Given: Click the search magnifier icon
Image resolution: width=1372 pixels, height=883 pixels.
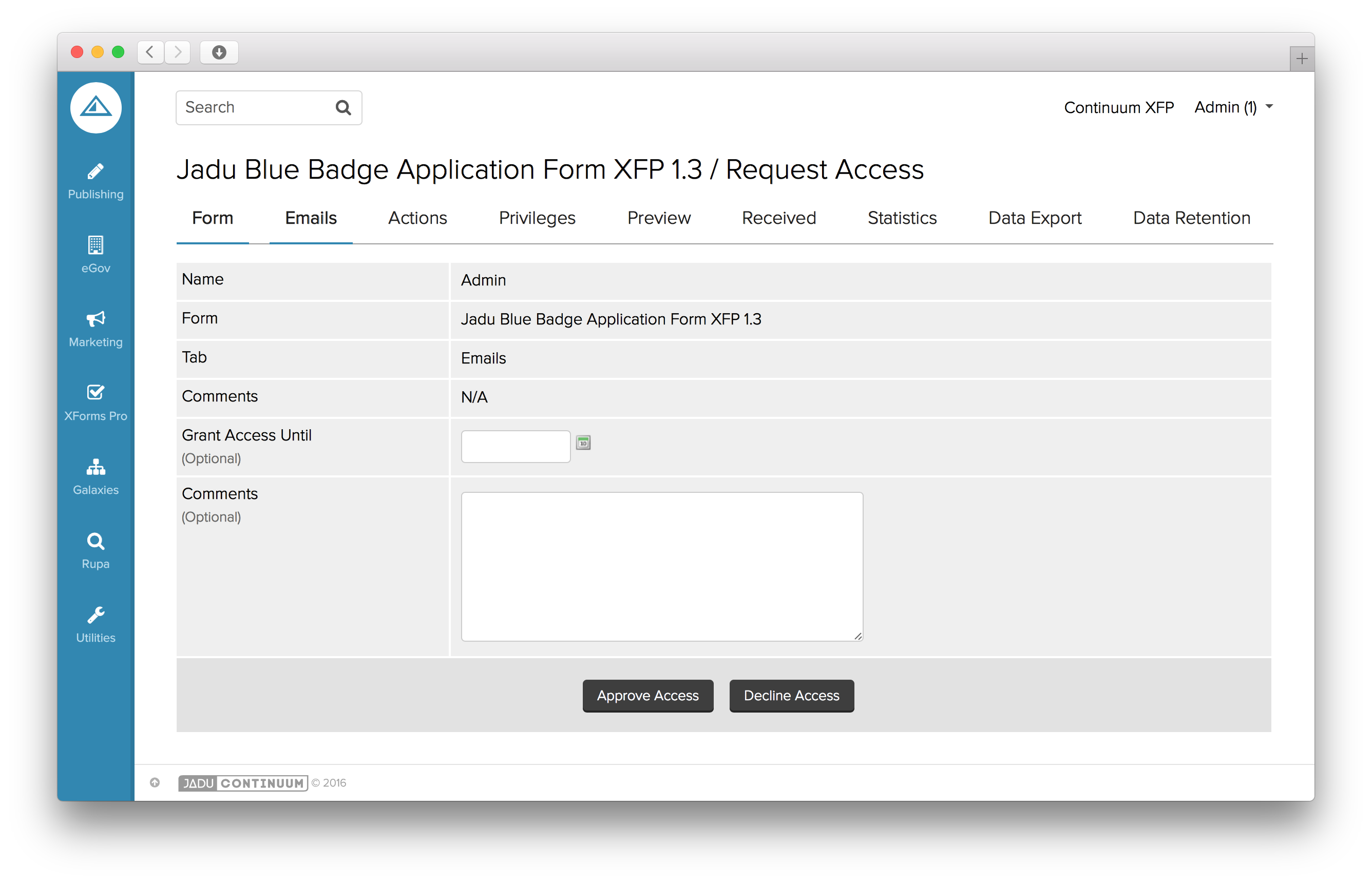Looking at the screenshot, I should click(x=343, y=108).
